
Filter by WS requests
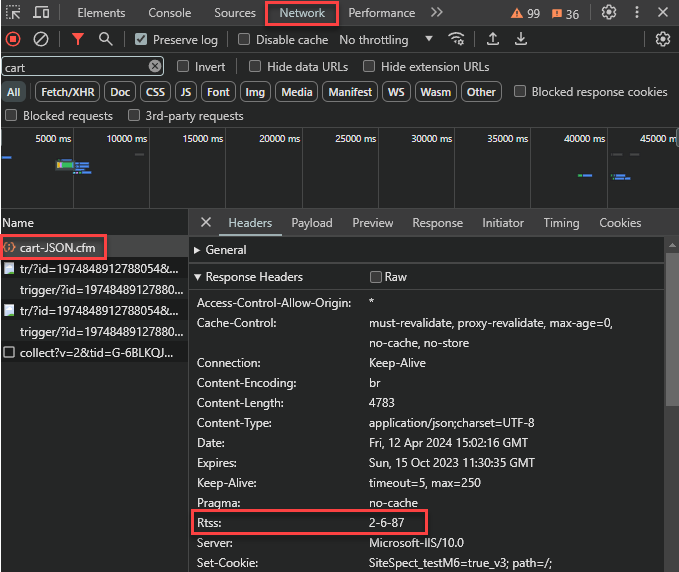click(x=396, y=92)
